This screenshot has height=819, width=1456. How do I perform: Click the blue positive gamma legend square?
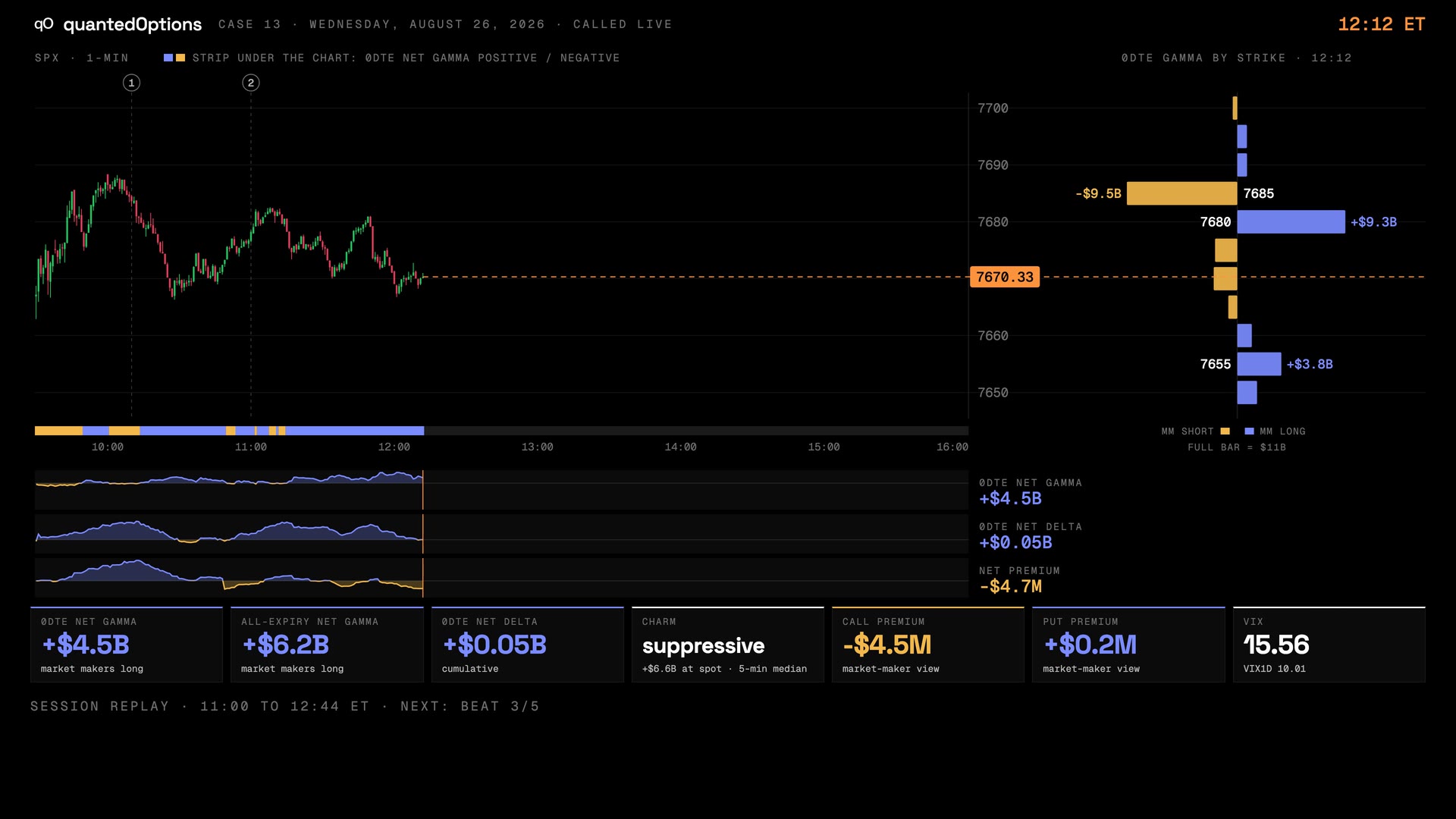point(168,58)
